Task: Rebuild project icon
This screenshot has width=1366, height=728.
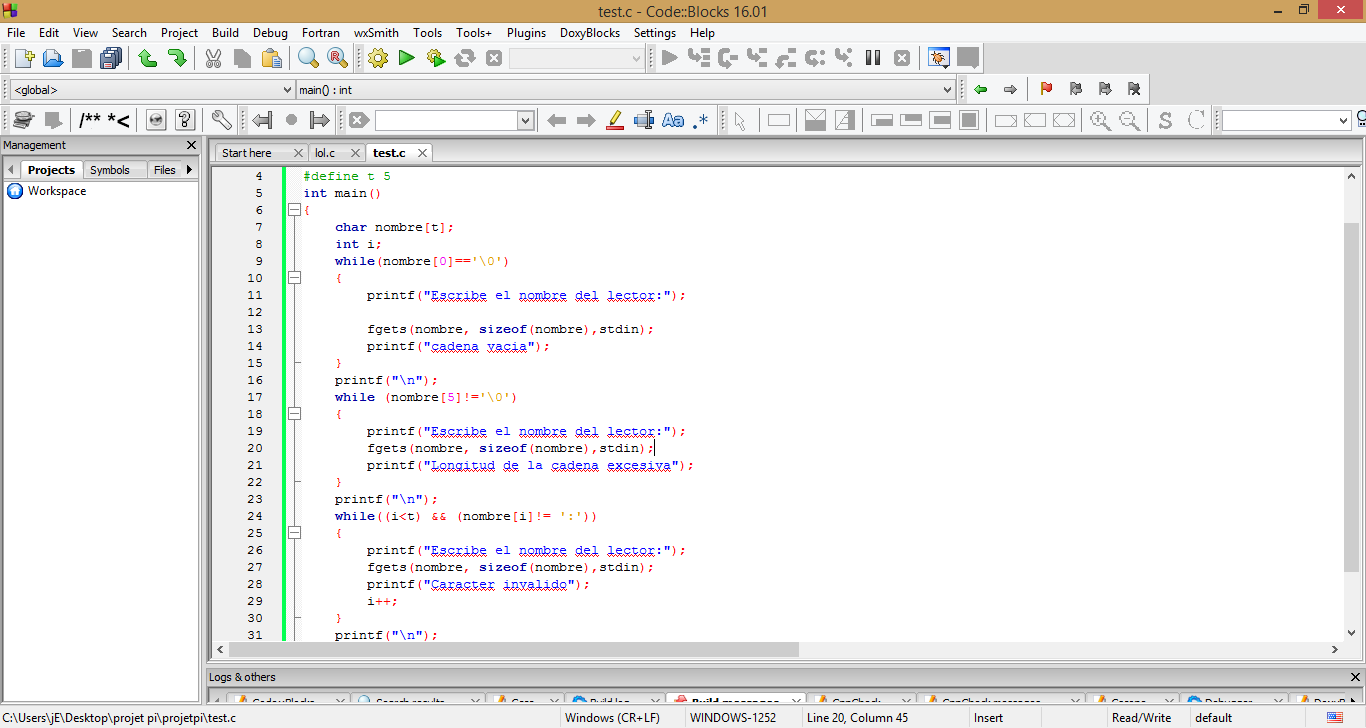Action: click(464, 58)
